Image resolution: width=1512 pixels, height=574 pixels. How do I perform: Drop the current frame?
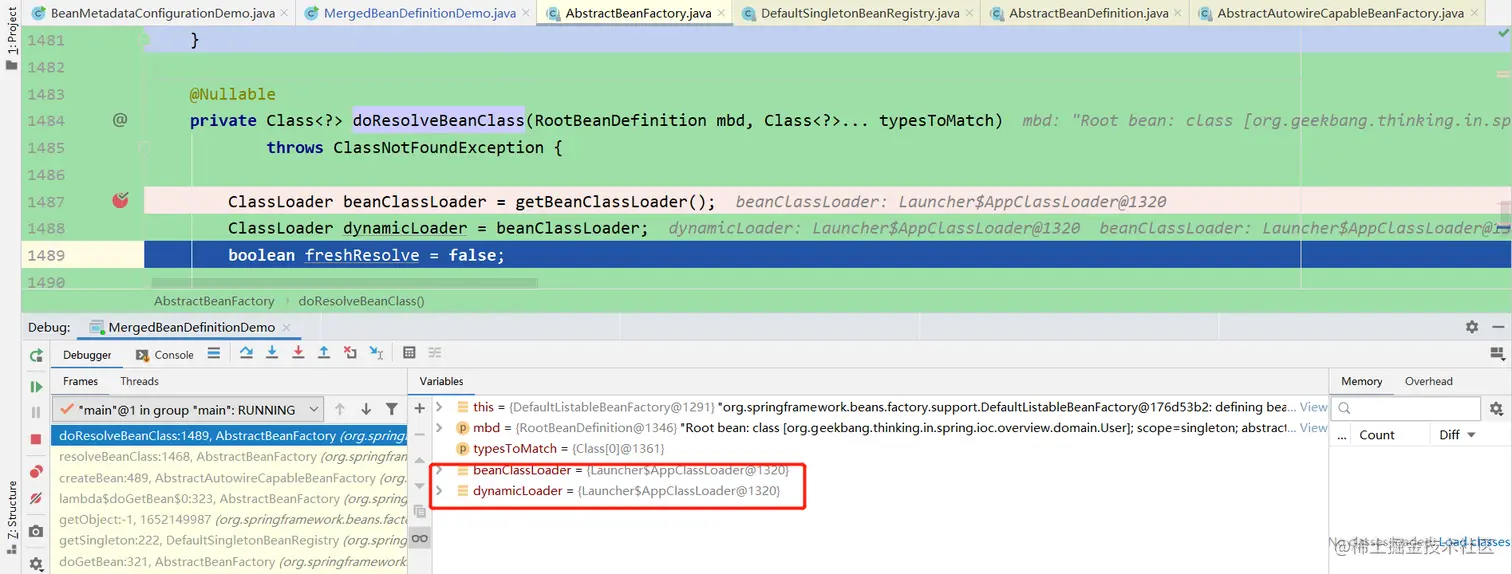point(350,353)
